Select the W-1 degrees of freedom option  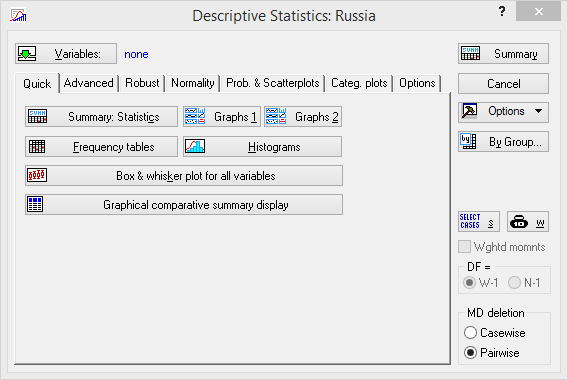click(470, 283)
